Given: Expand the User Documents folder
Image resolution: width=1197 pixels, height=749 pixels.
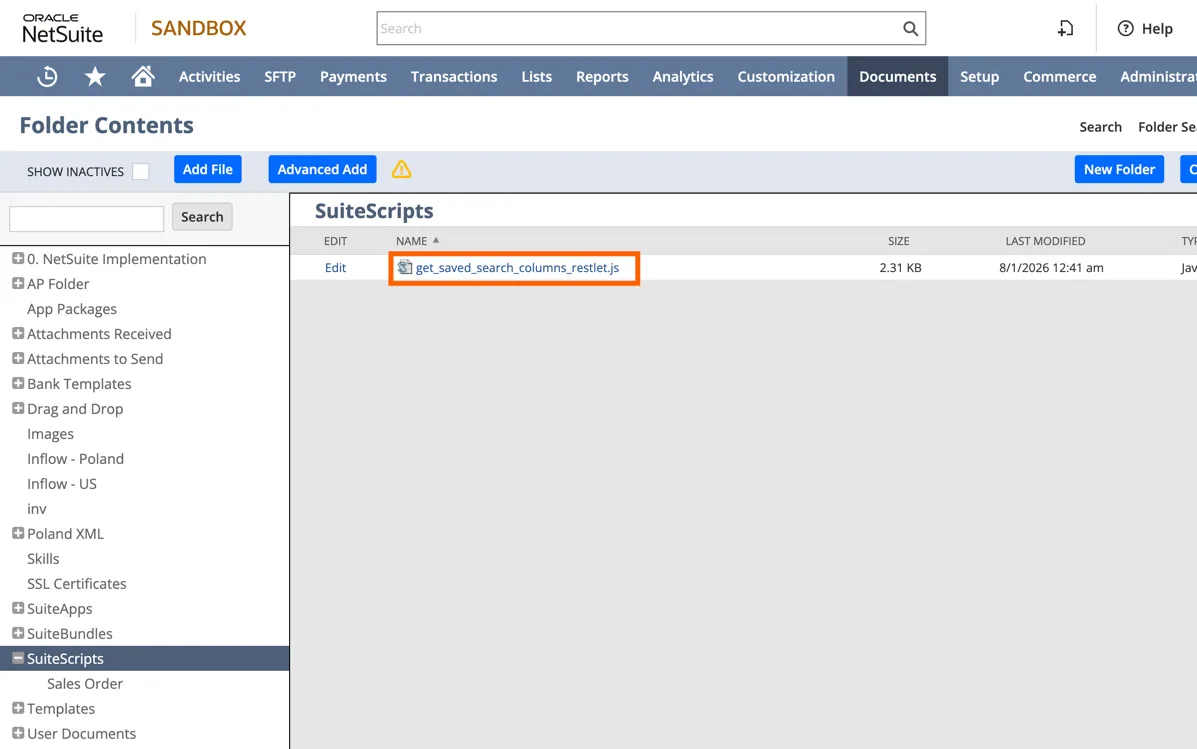Looking at the screenshot, I should (x=18, y=733).
